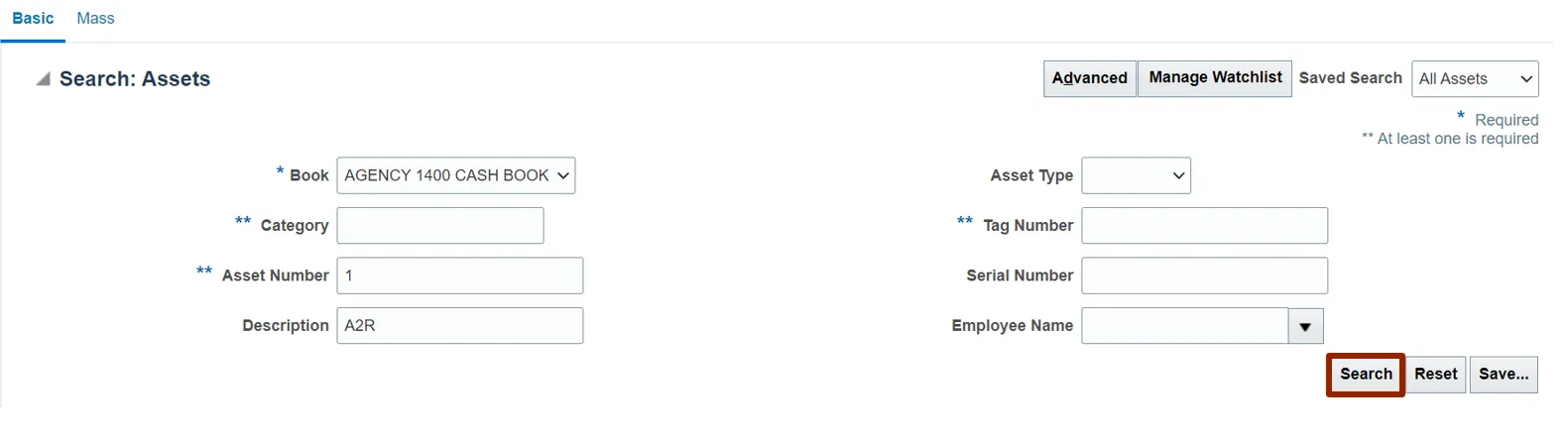The height and width of the screenshot is (440, 1568).
Task: Open the Employee Name dropdown arrow
Action: (x=1305, y=326)
